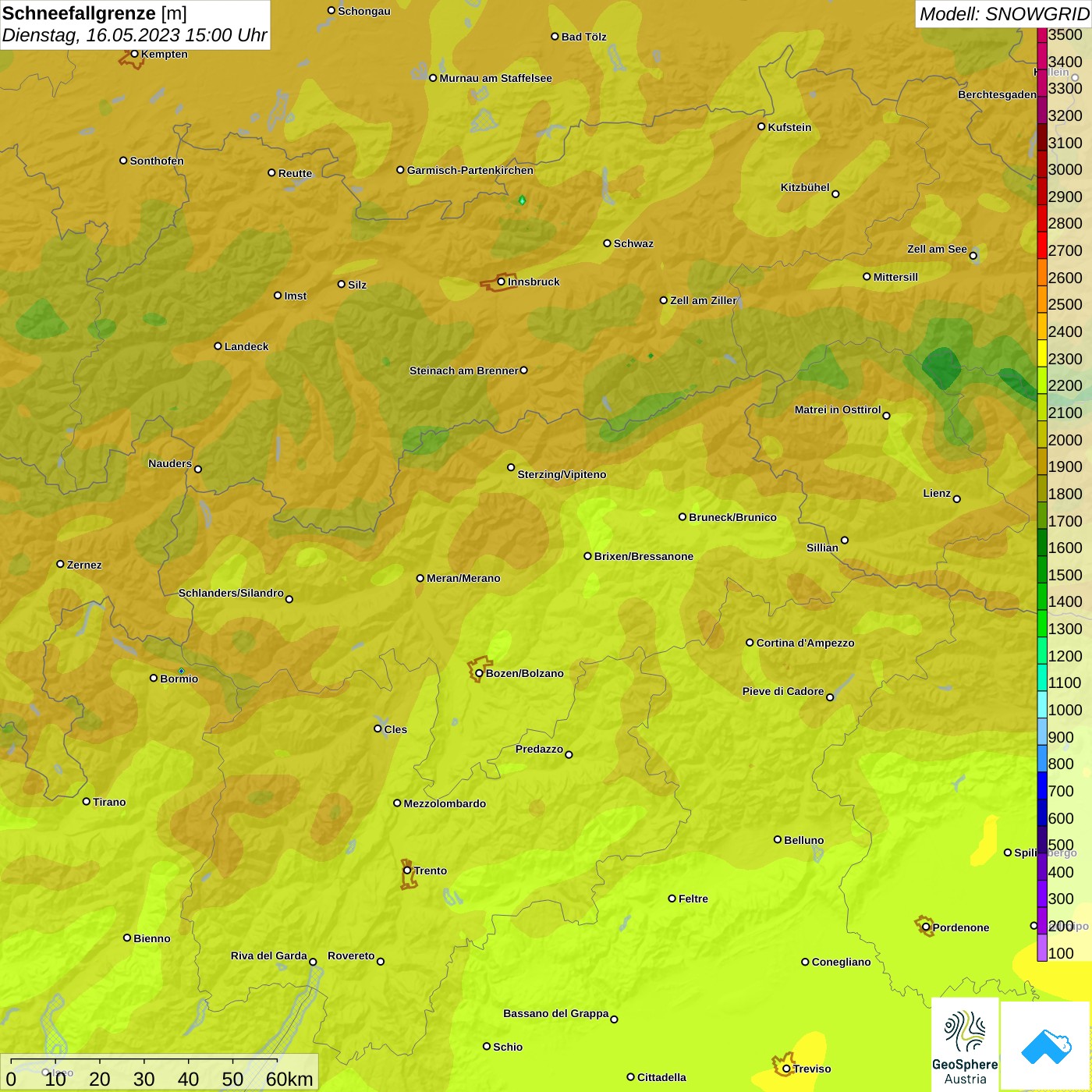This screenshot has height=1092, width=1092.
Task: Click the 'Bassano del Grappa' label
Action: (556, 1013)
